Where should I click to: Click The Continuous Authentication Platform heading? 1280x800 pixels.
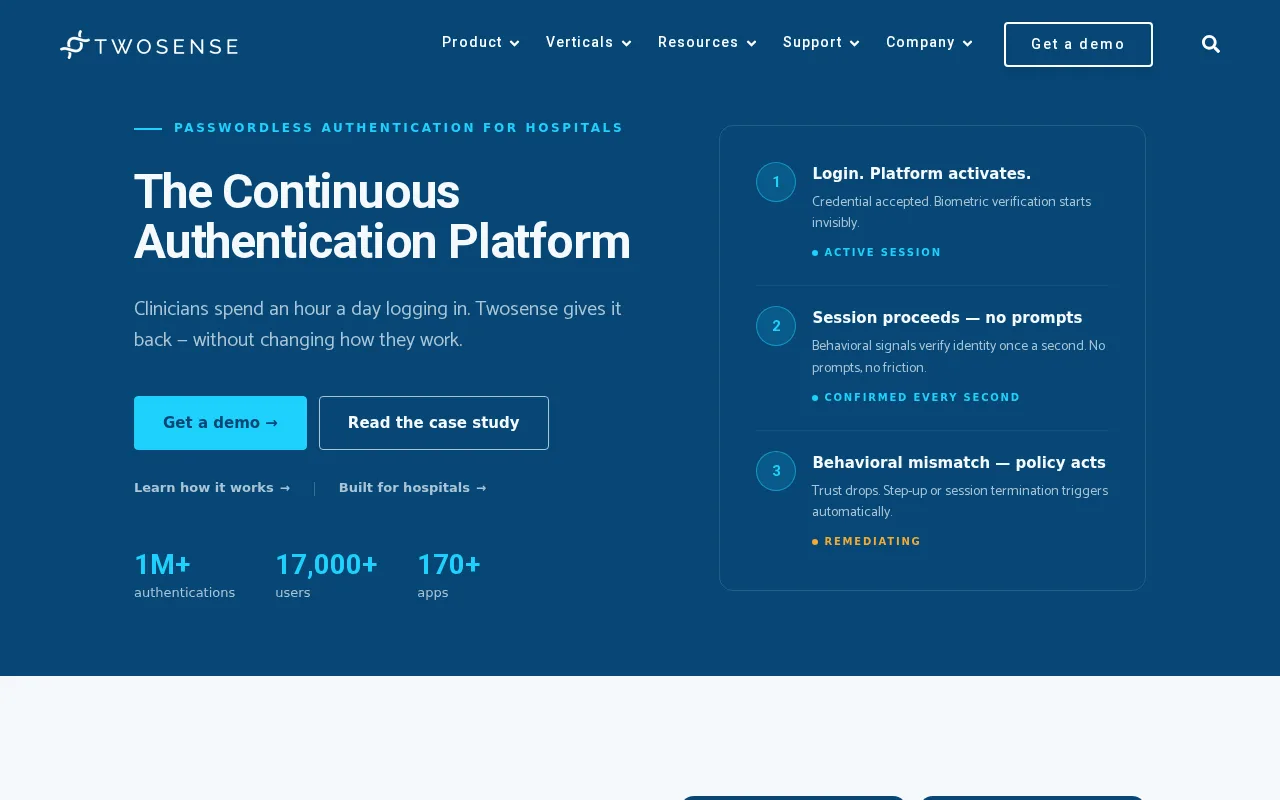click(382, 217)
